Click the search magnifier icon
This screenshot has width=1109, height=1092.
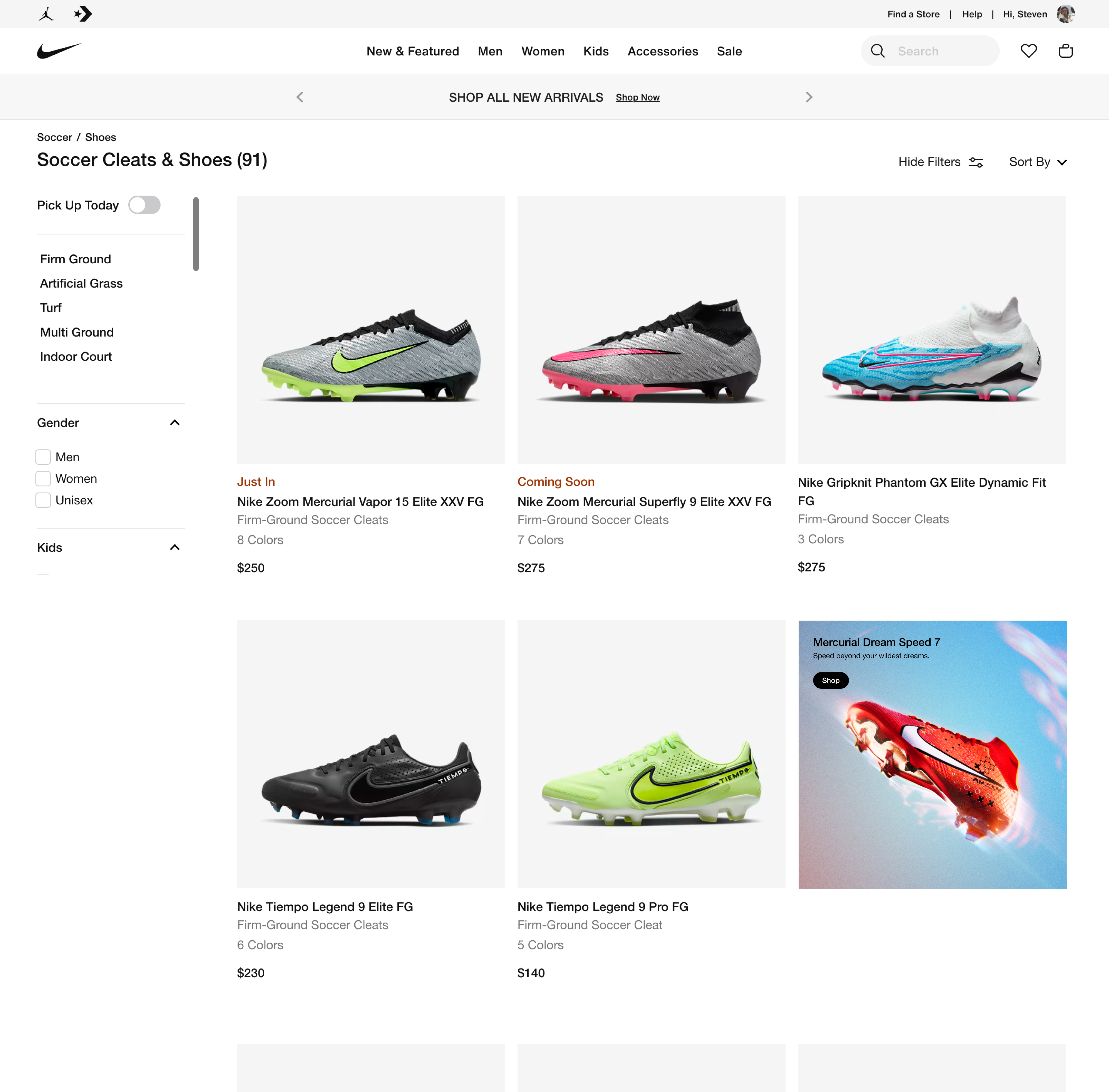(x=877, y=51)
